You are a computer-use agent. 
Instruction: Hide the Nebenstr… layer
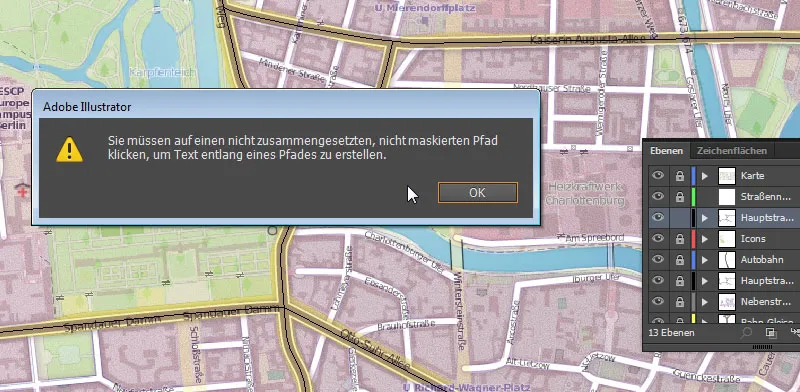click(658, 301)
